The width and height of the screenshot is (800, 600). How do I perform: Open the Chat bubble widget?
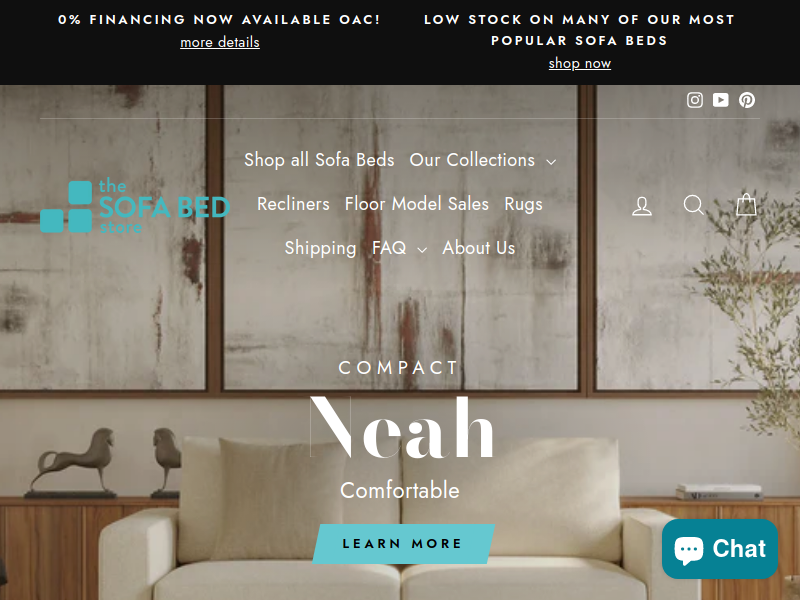720,549
